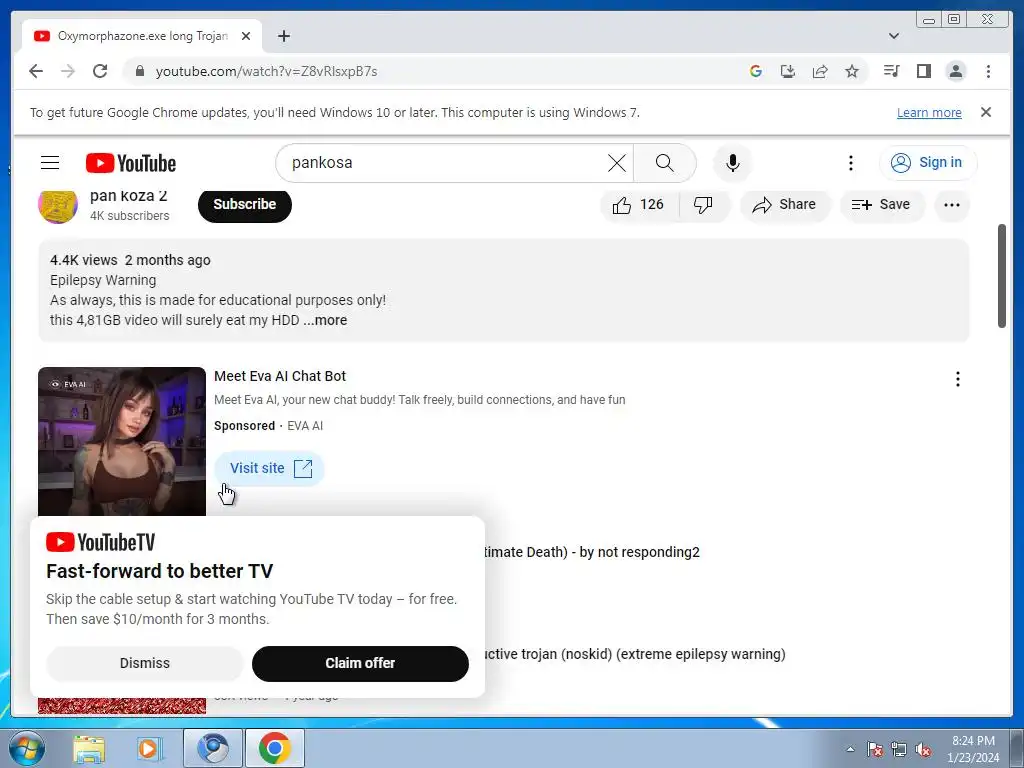Open pan koza 2 channel avatar
1024x768 pixels.
[x=57, y=206]
